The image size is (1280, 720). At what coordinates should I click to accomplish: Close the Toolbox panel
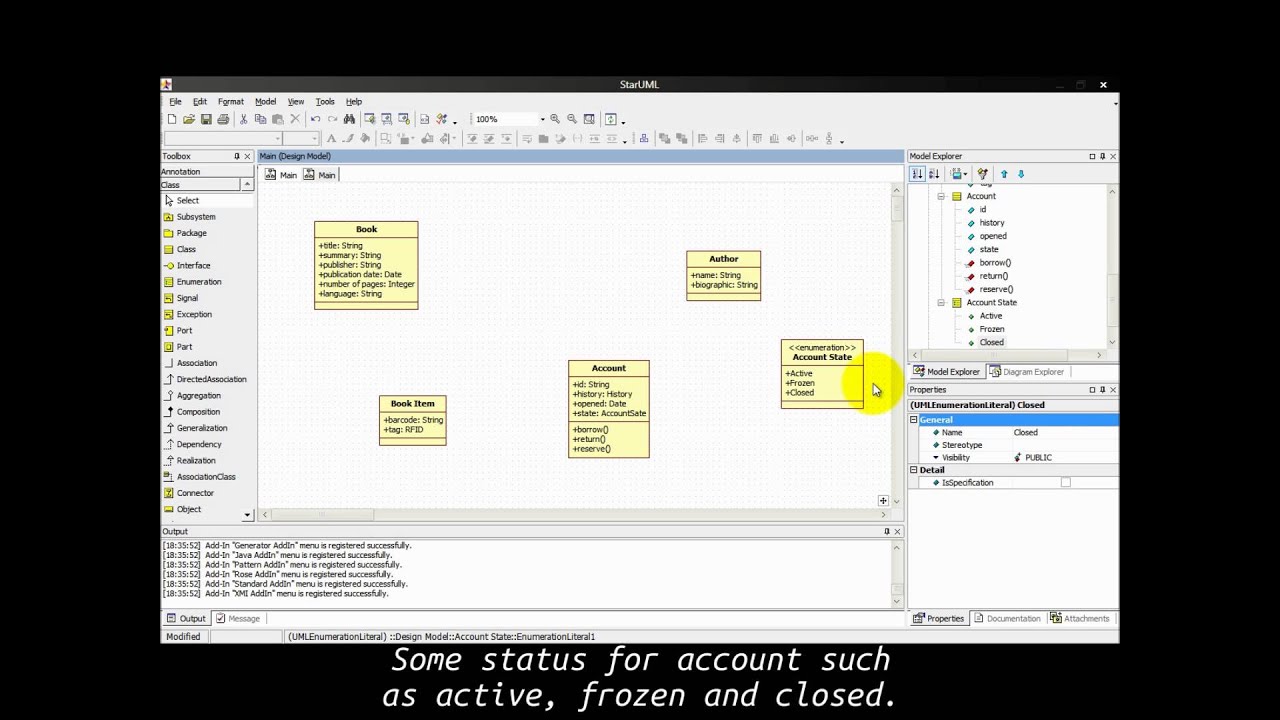click(x=247, y=156)
